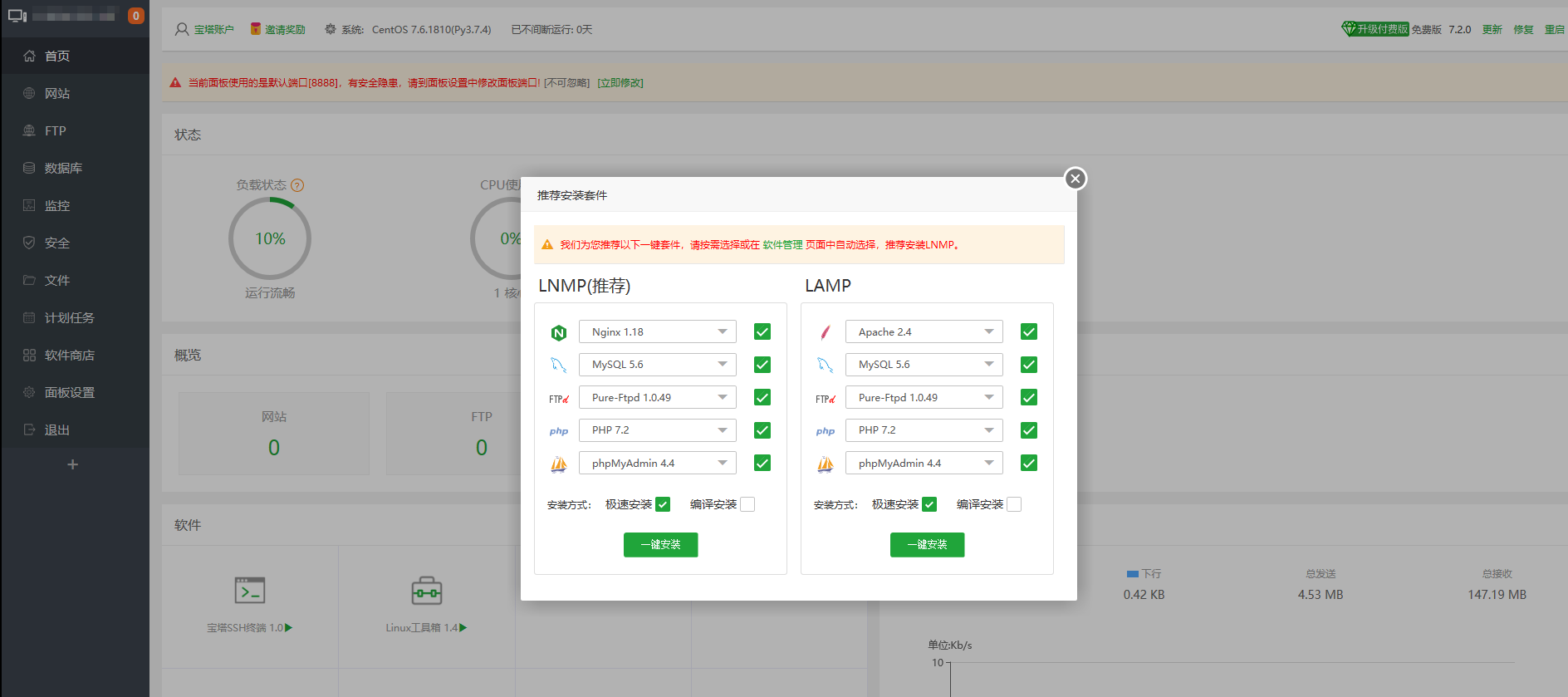Open the 宝塔SSH终端 terminal icon
1568x697 pixels.
point(250,590)
